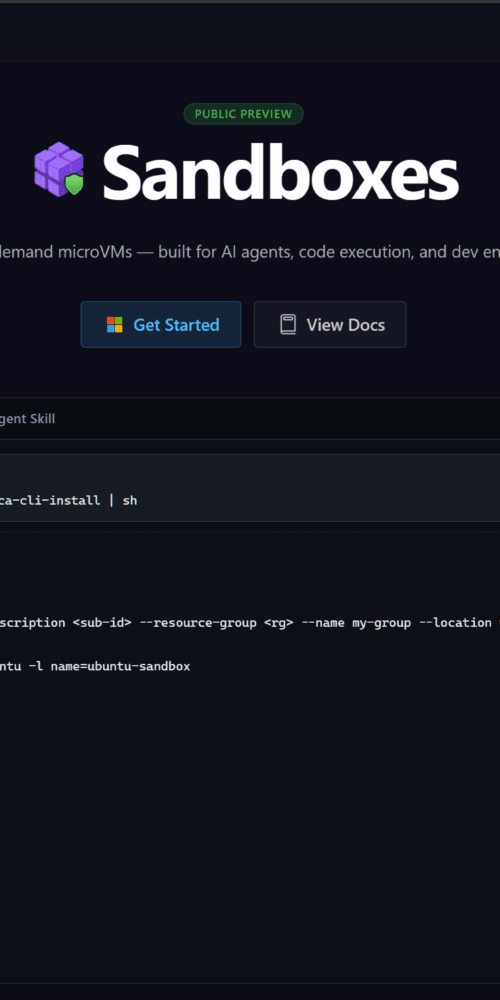
Task: Switch to the Agent Skill tab
Action: (27, 419)
